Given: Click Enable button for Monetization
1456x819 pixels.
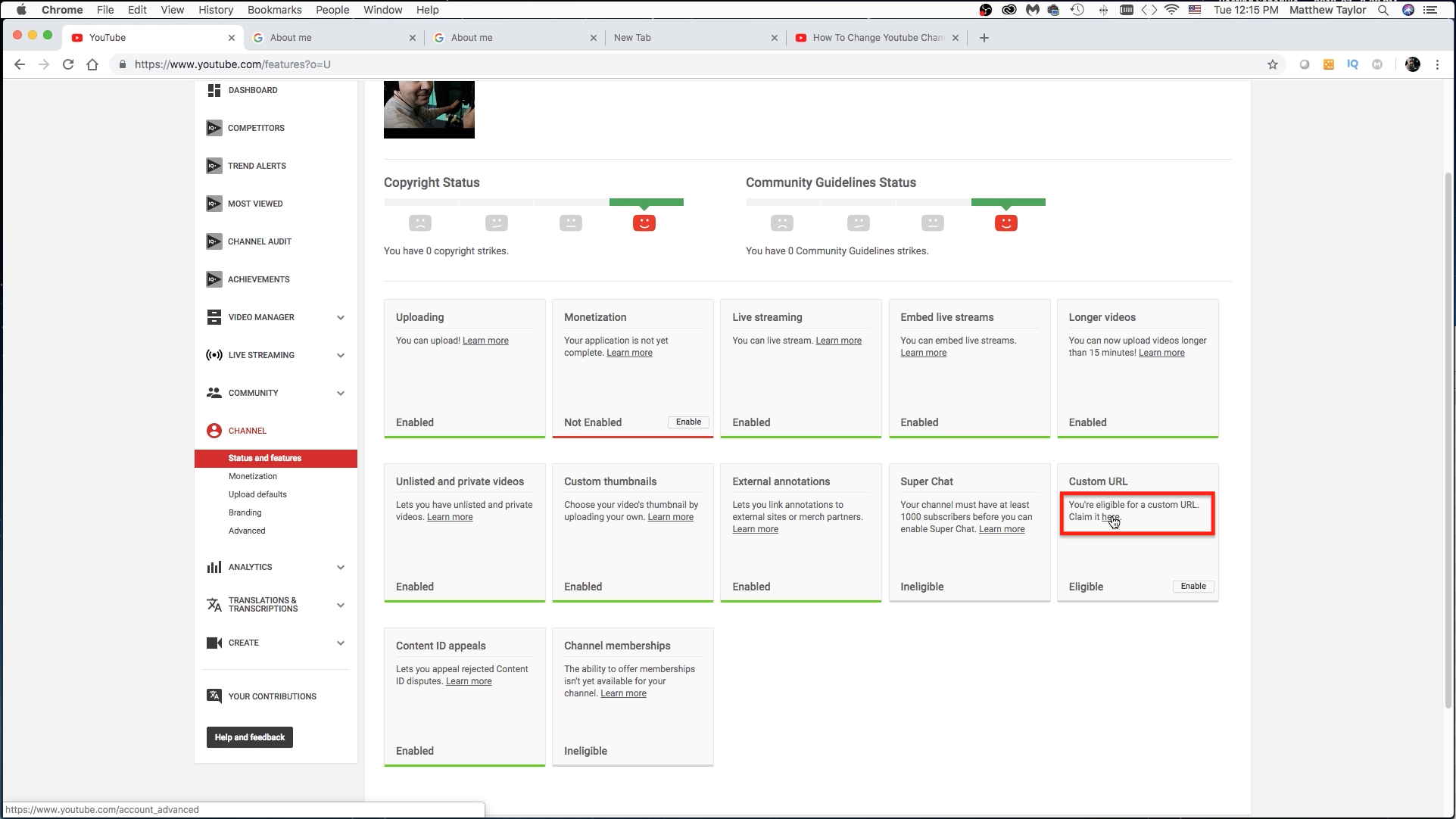Looking at the screenshot, I should coord(688,421).
